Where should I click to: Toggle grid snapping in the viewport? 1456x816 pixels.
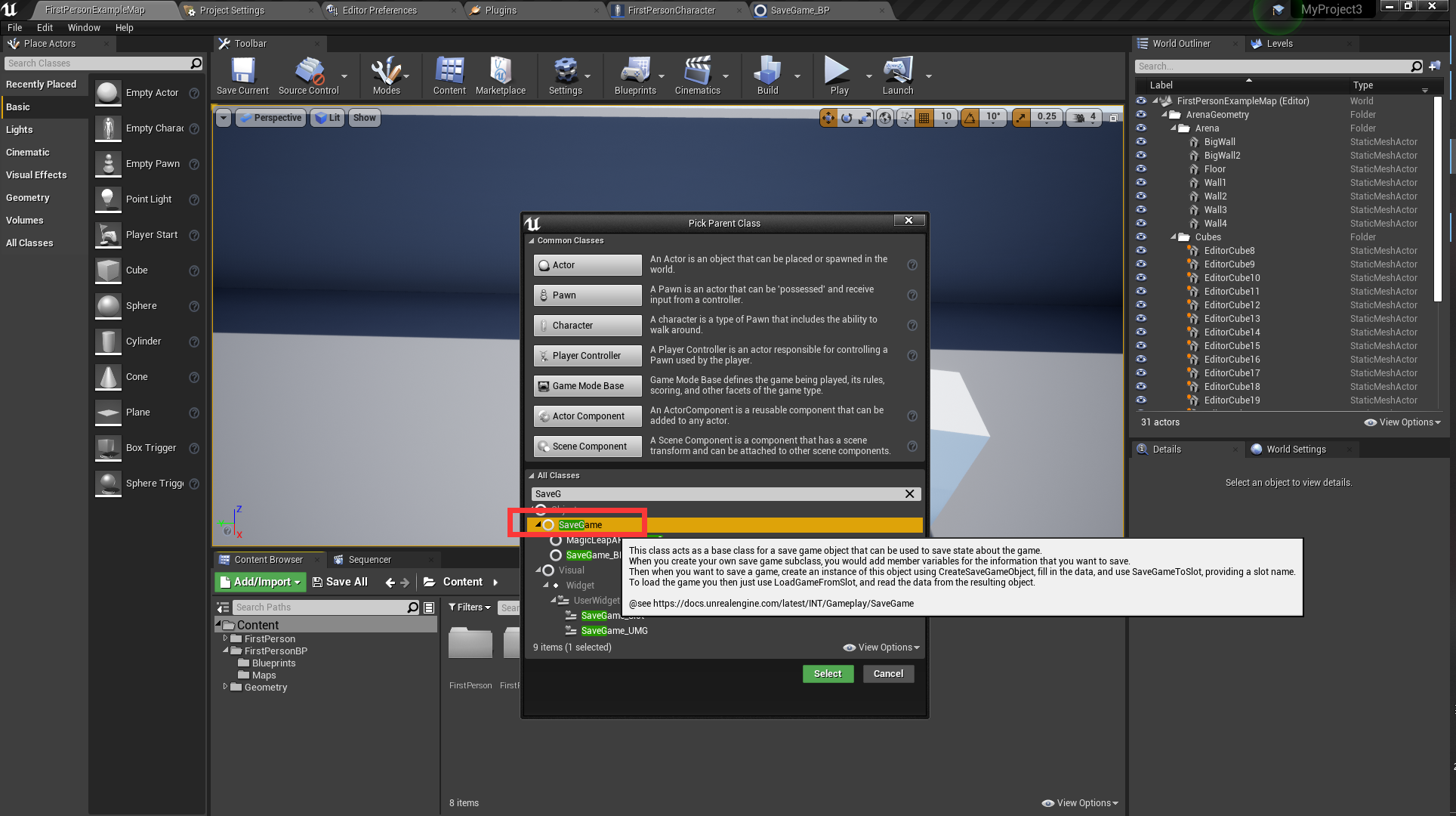[x=924, y=117]
